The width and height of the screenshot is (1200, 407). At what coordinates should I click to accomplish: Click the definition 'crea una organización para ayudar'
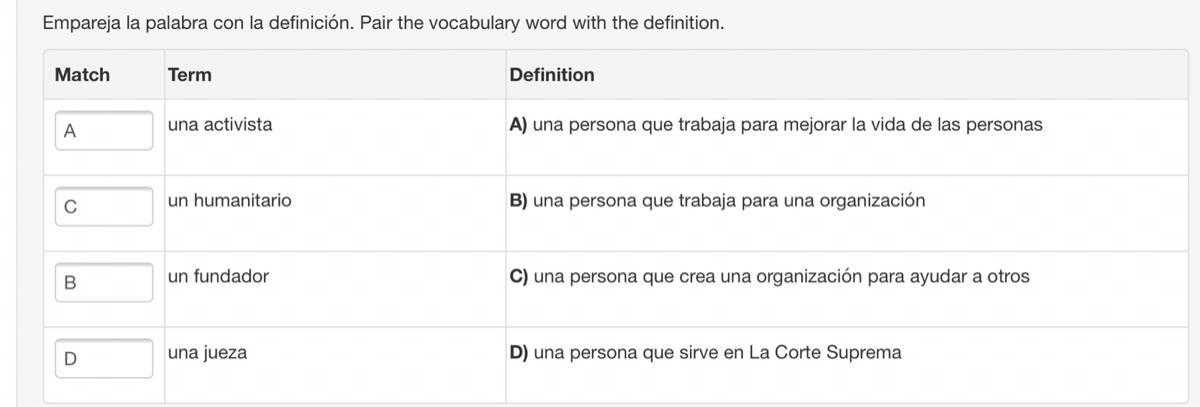781,277
